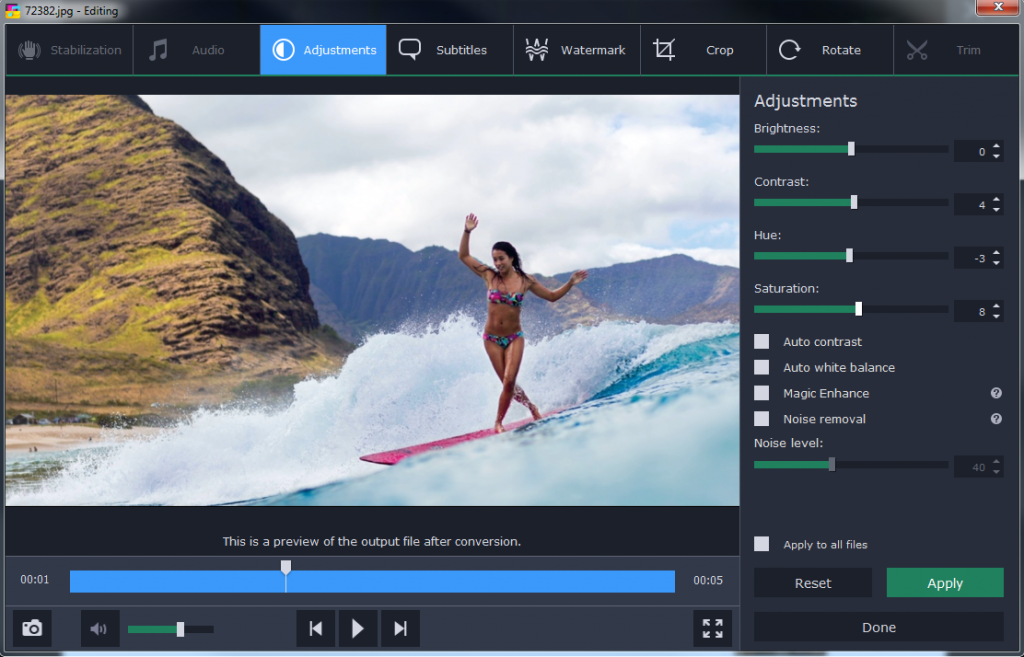Image resolution: width=1024 pixels, height=657 pixels.
Task: Select the Stabilization tool
Action: point(68,49)
